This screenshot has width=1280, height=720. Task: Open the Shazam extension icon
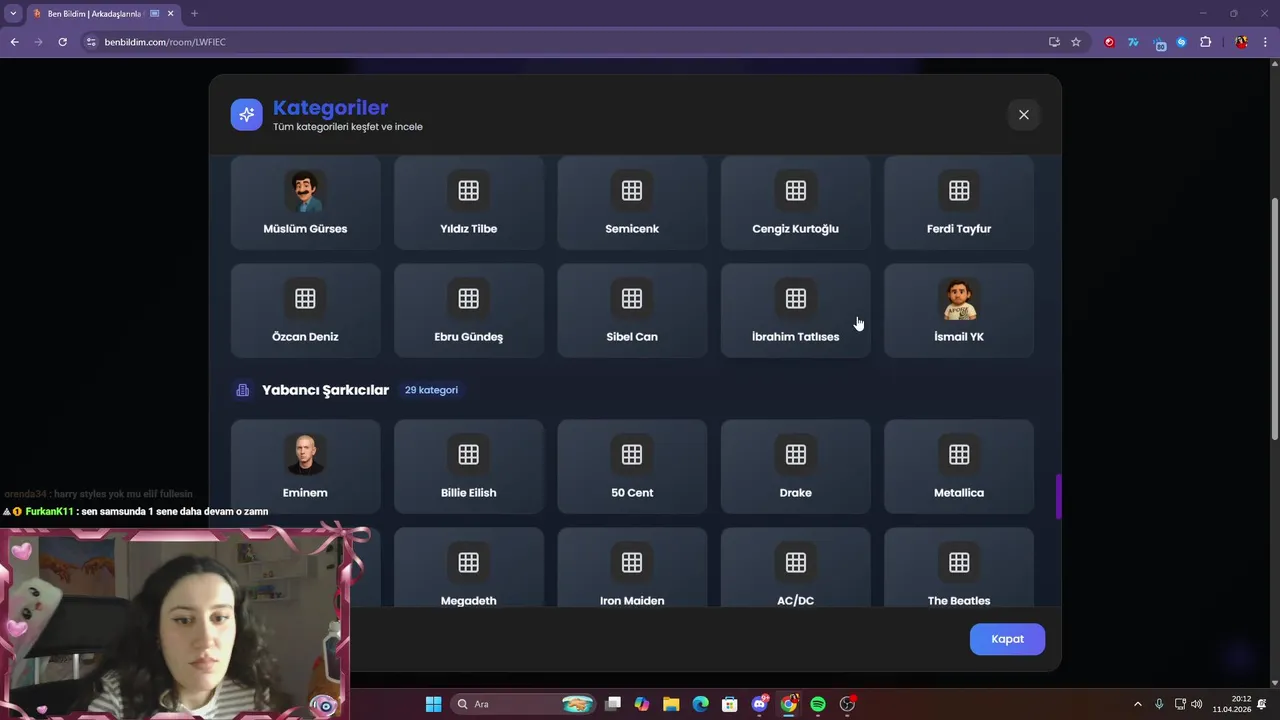(x=1182, y=42)
